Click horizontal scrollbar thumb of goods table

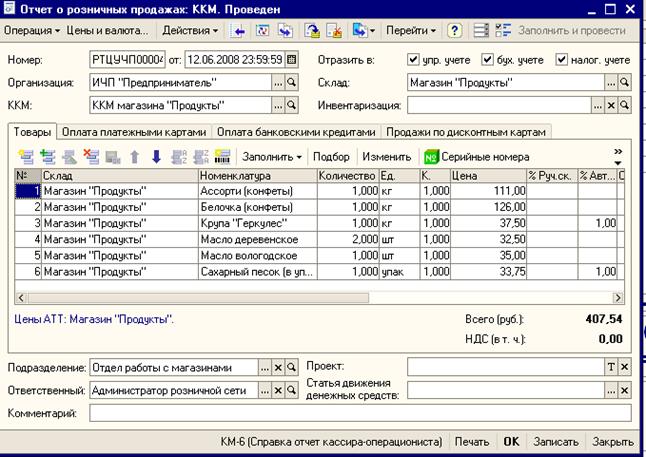198,298
